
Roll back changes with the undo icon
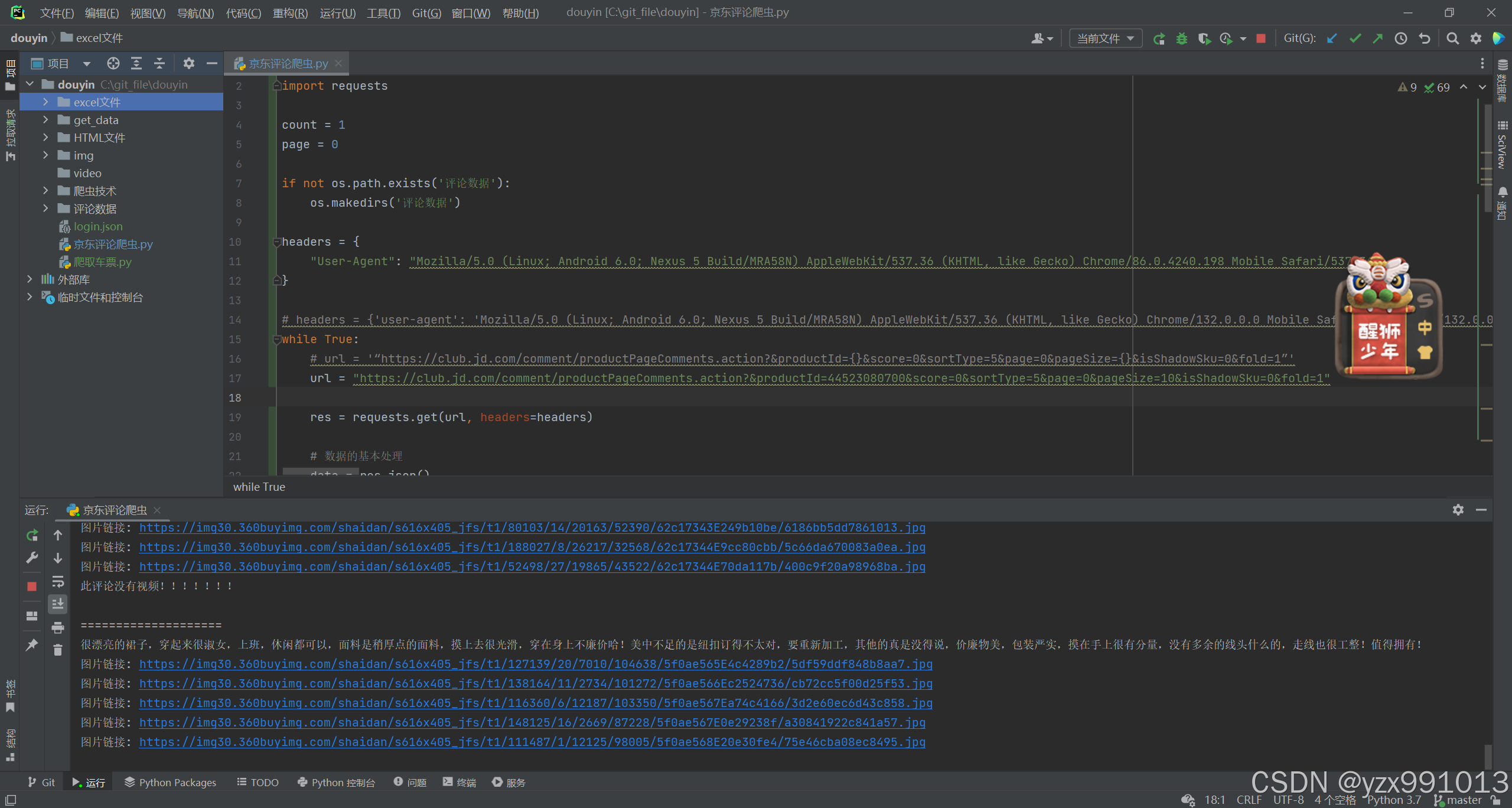pos(1425,38)
